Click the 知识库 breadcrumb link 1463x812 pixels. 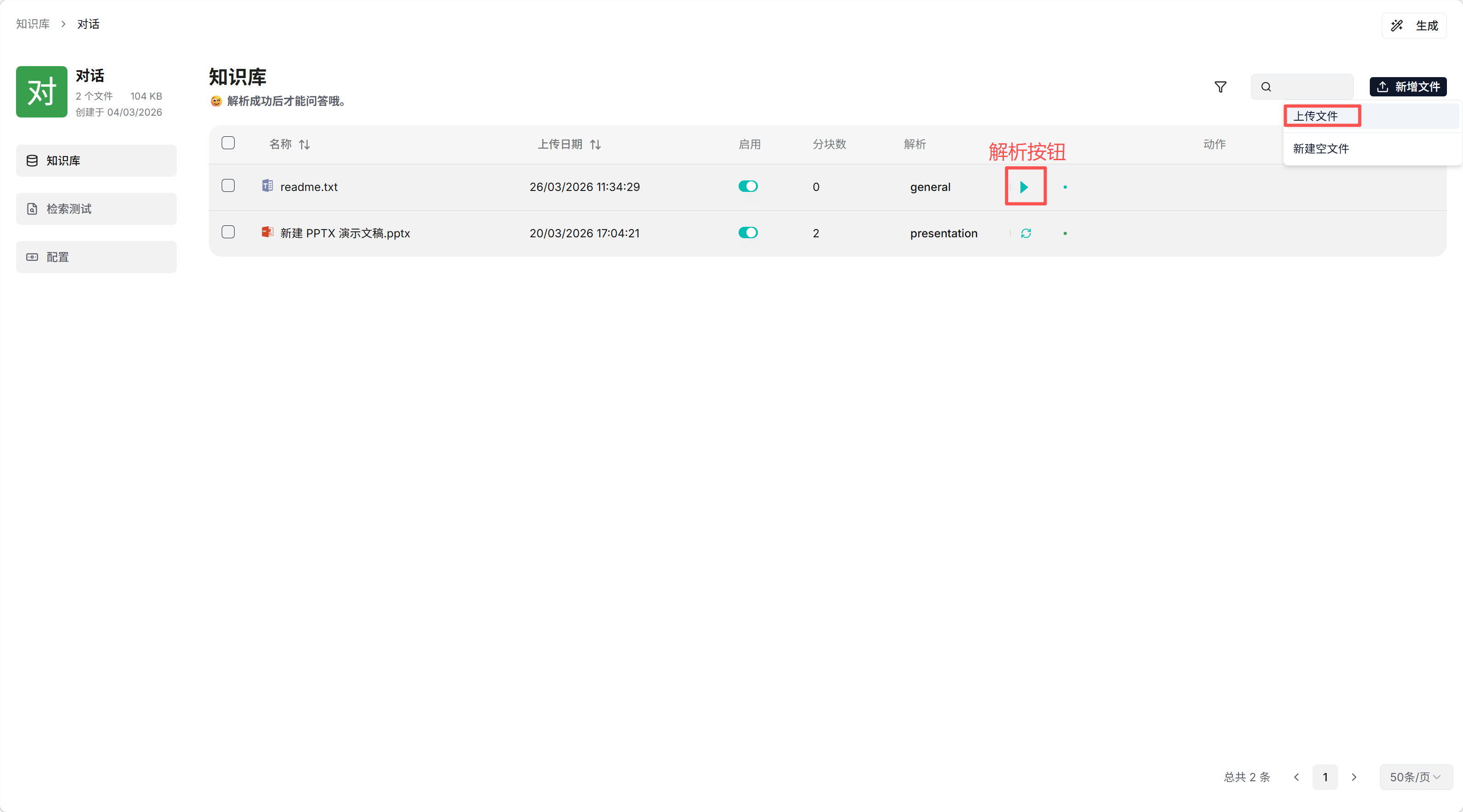(33, 24)
